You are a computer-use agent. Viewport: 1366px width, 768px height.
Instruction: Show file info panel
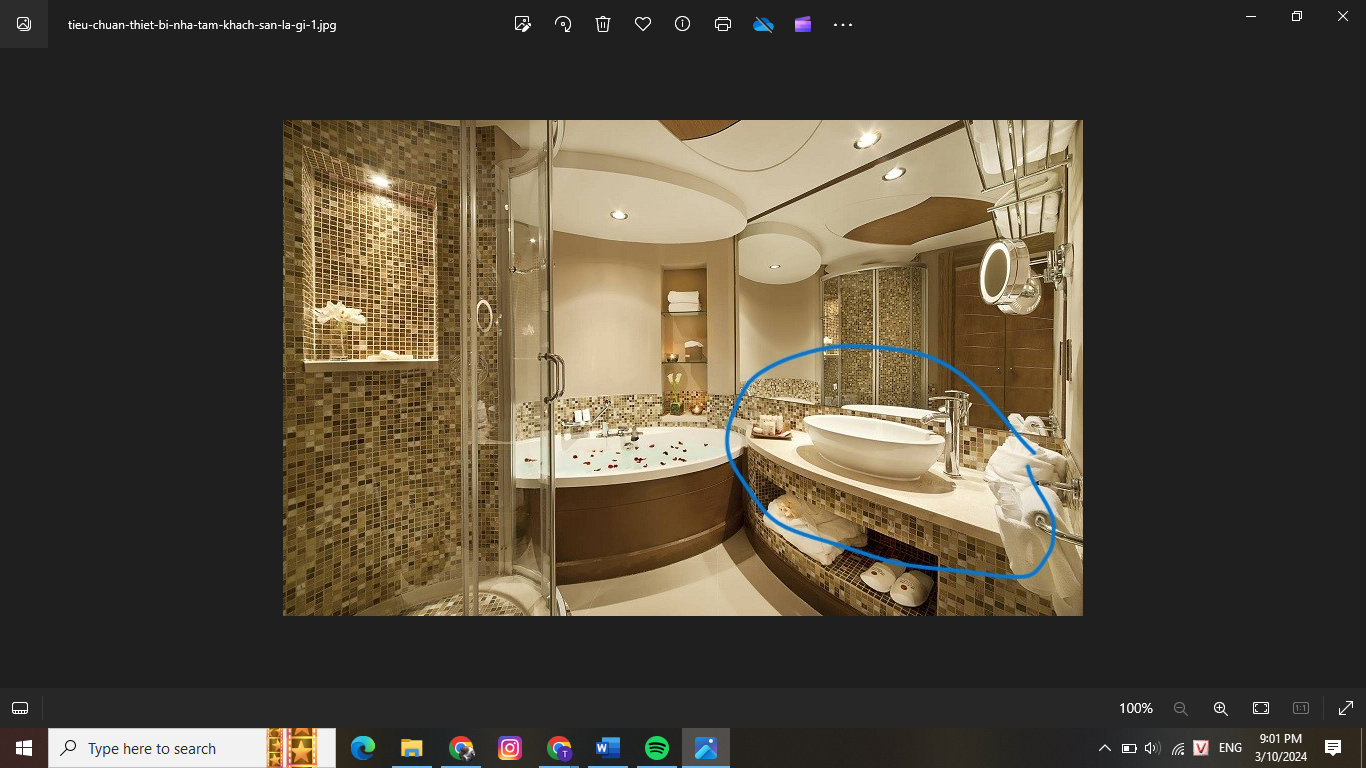coord(683,24)
